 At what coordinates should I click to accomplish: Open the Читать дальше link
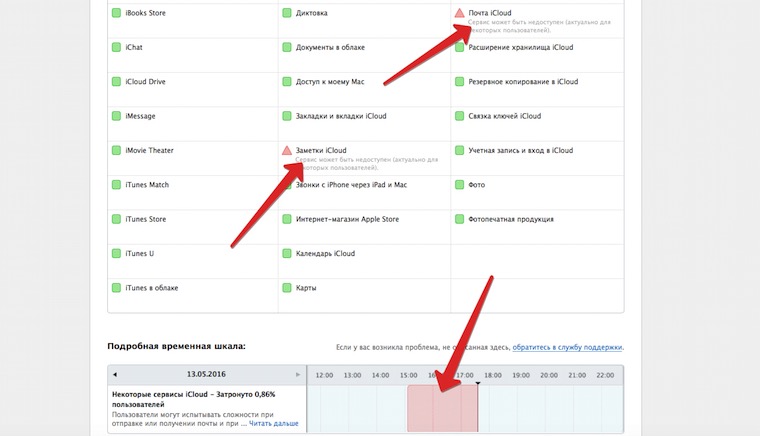pyautogui.click(x=274, y=423)
